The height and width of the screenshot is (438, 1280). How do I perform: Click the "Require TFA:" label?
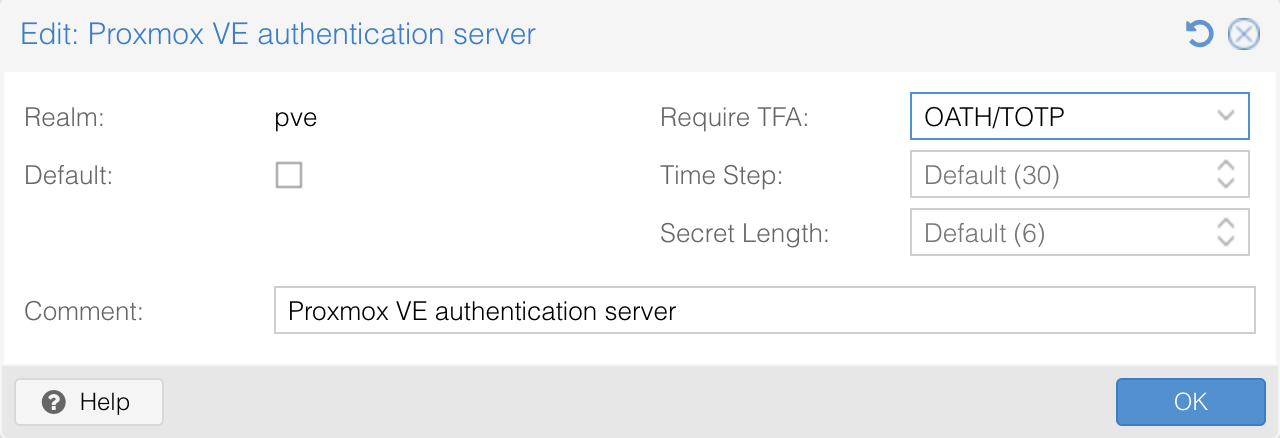tap(734, 117)
